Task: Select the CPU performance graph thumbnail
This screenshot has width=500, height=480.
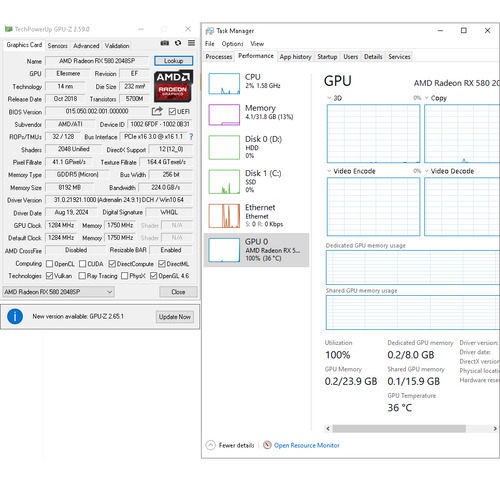Action: 224,84
